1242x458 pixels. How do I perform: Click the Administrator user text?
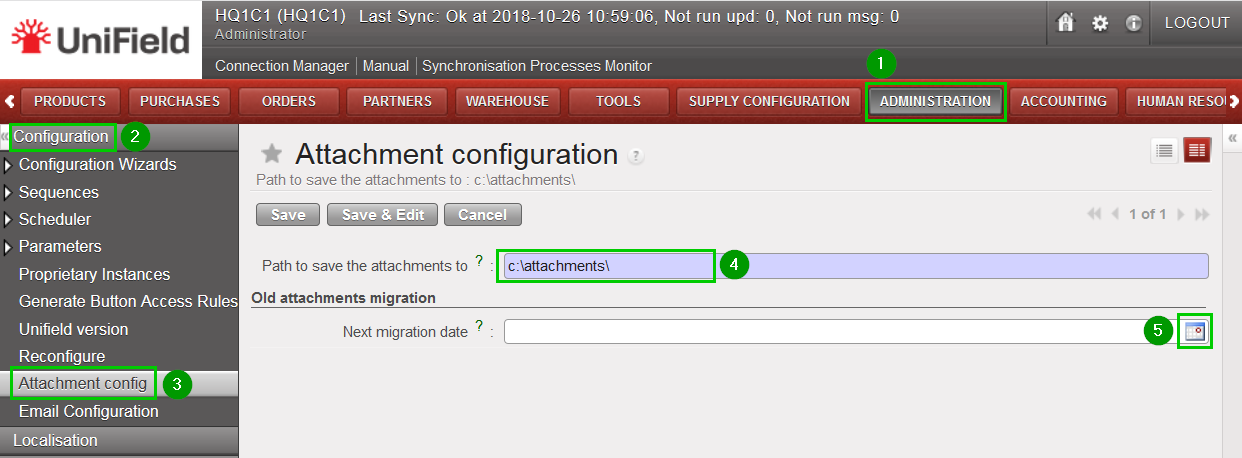pos(260,34)
